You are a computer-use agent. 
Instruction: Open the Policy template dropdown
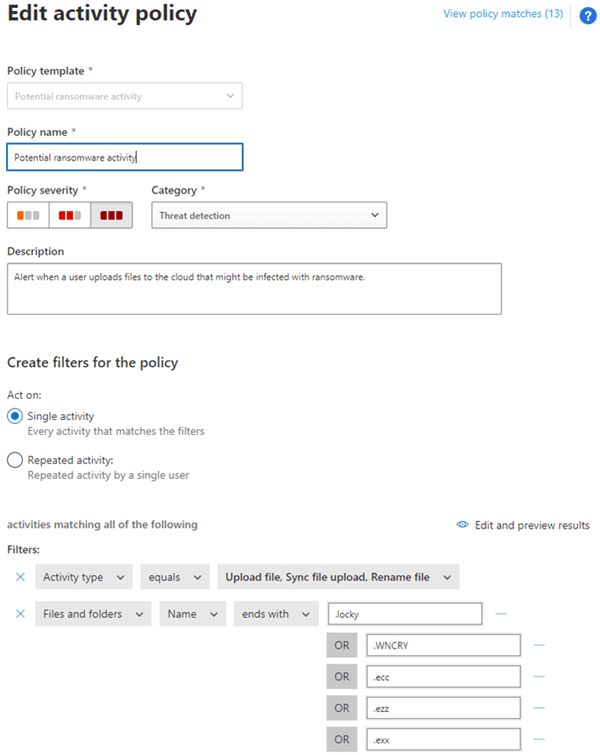pyautogui.click(x=125, y=96)
